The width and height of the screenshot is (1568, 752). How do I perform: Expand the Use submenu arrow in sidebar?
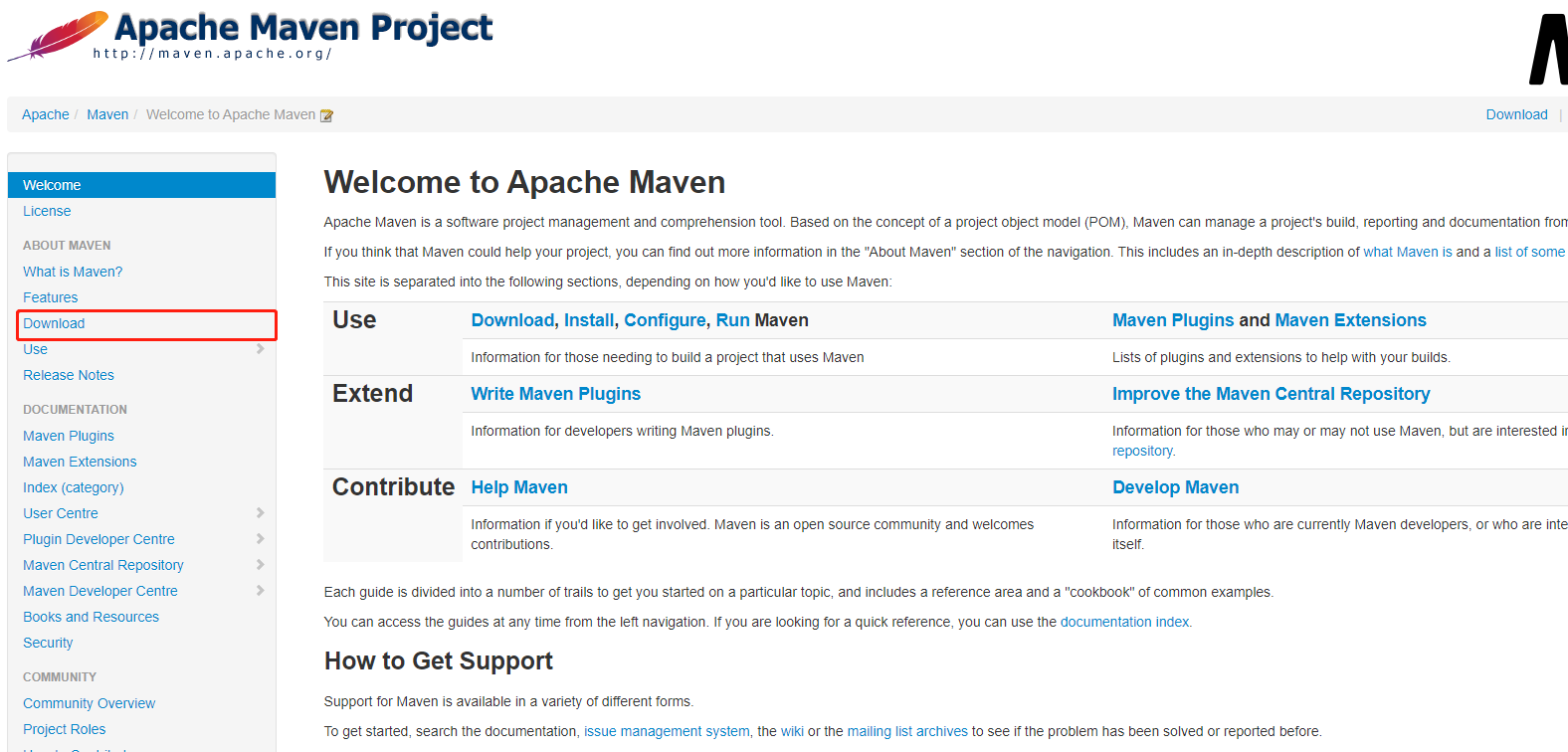tap(261, 349)
